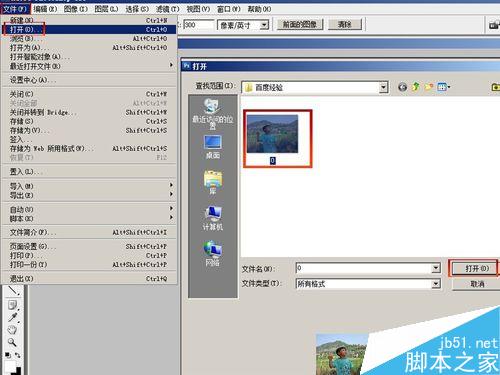Click the 打开 button in dialog
Image resolution: width=500 pixels, height=375 pixels.
point(474,268)
